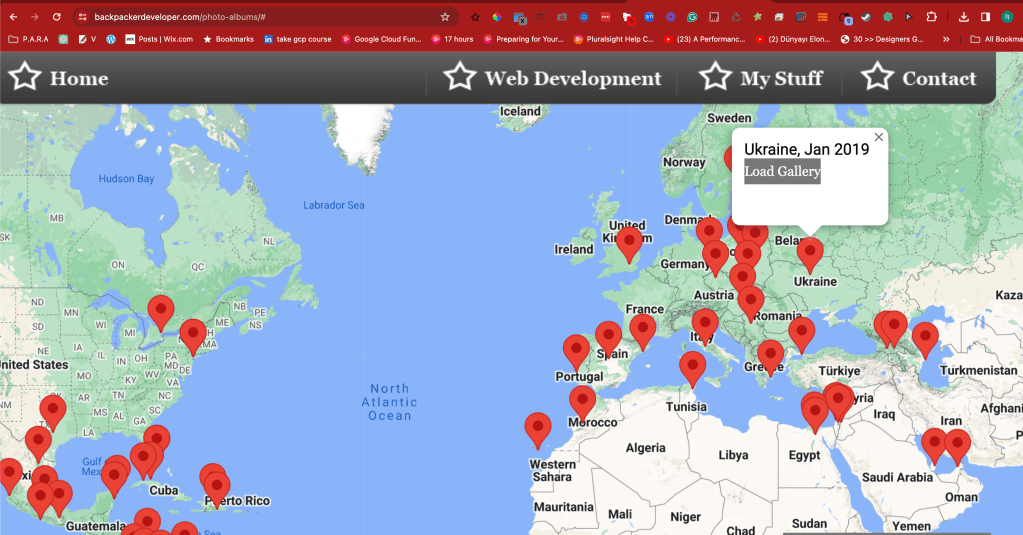Click the map pin on southern France
Screen dimensions: 1023x535
pos(643,332)
